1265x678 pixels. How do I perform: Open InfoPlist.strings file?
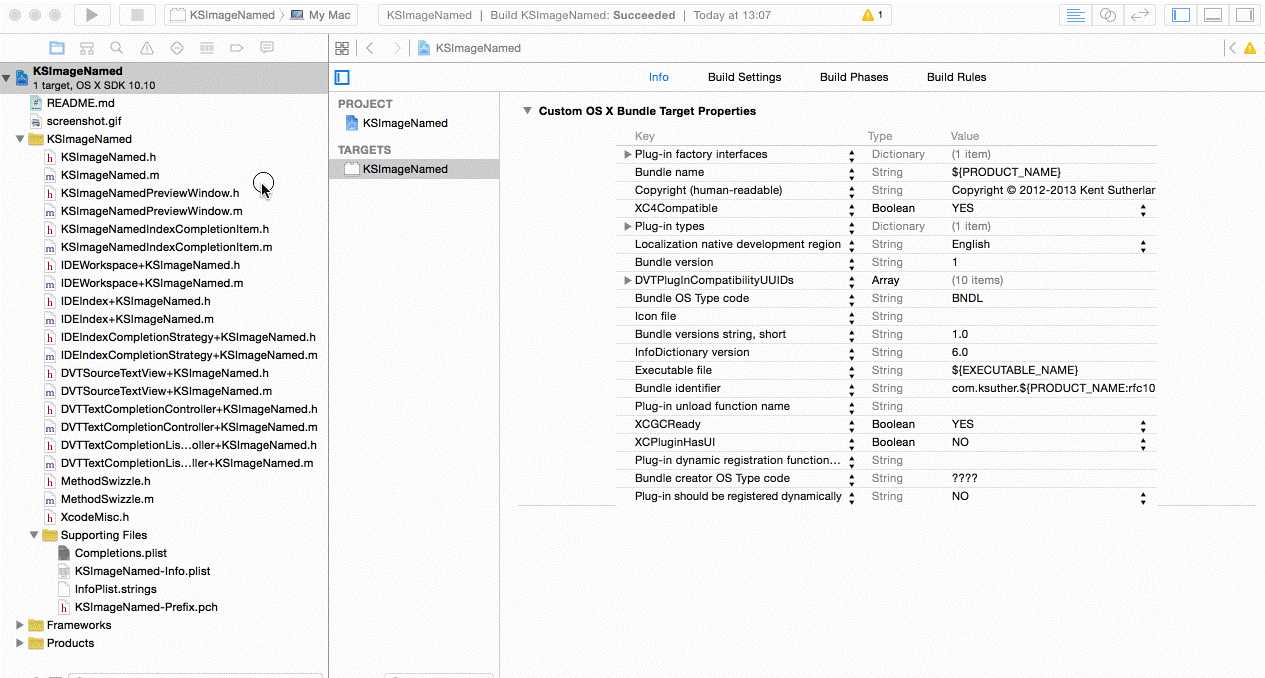pos(115,589)
